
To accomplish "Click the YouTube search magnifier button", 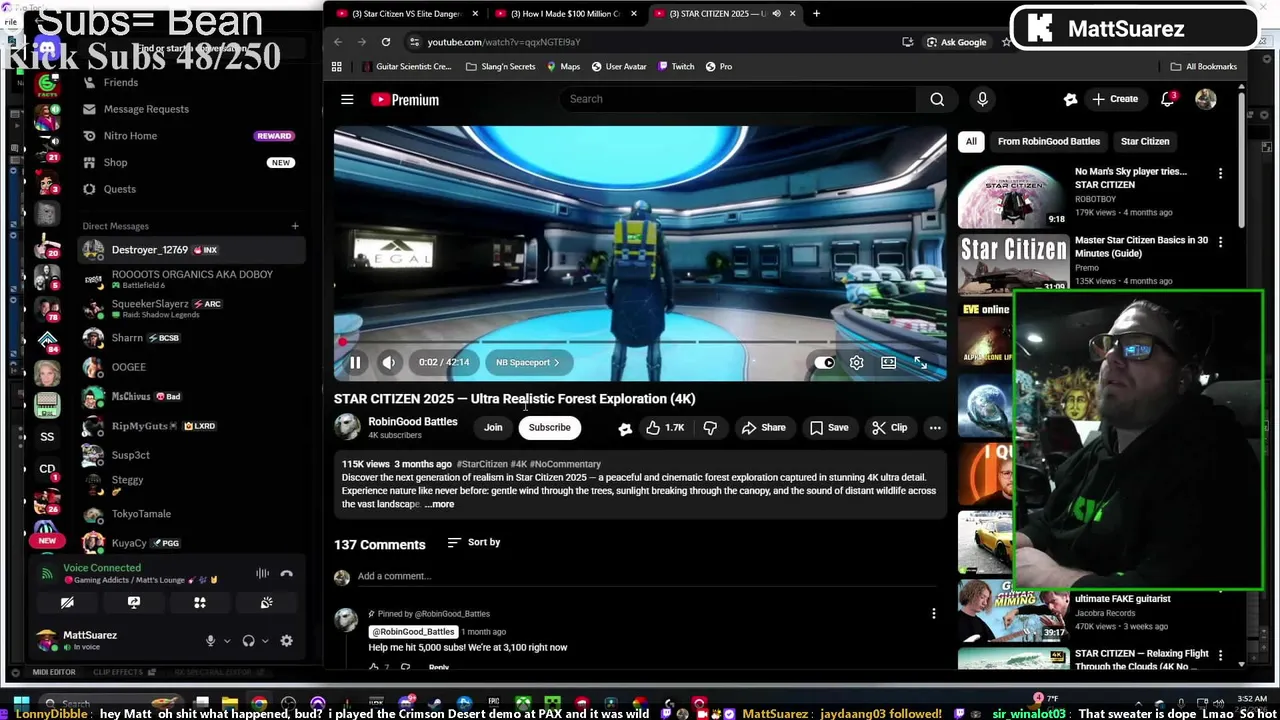I will point(937,99).
